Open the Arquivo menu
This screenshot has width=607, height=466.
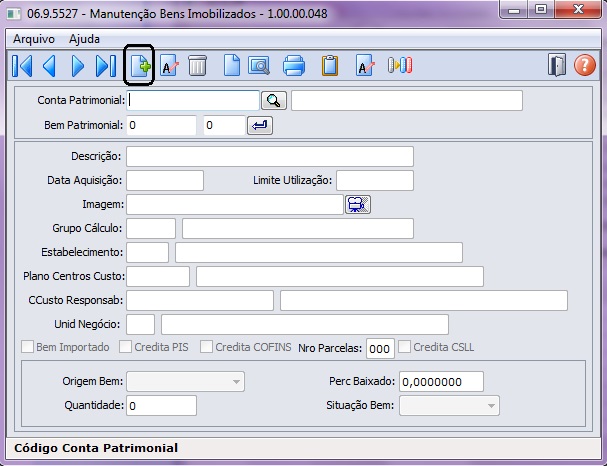[x=34, y=39]
